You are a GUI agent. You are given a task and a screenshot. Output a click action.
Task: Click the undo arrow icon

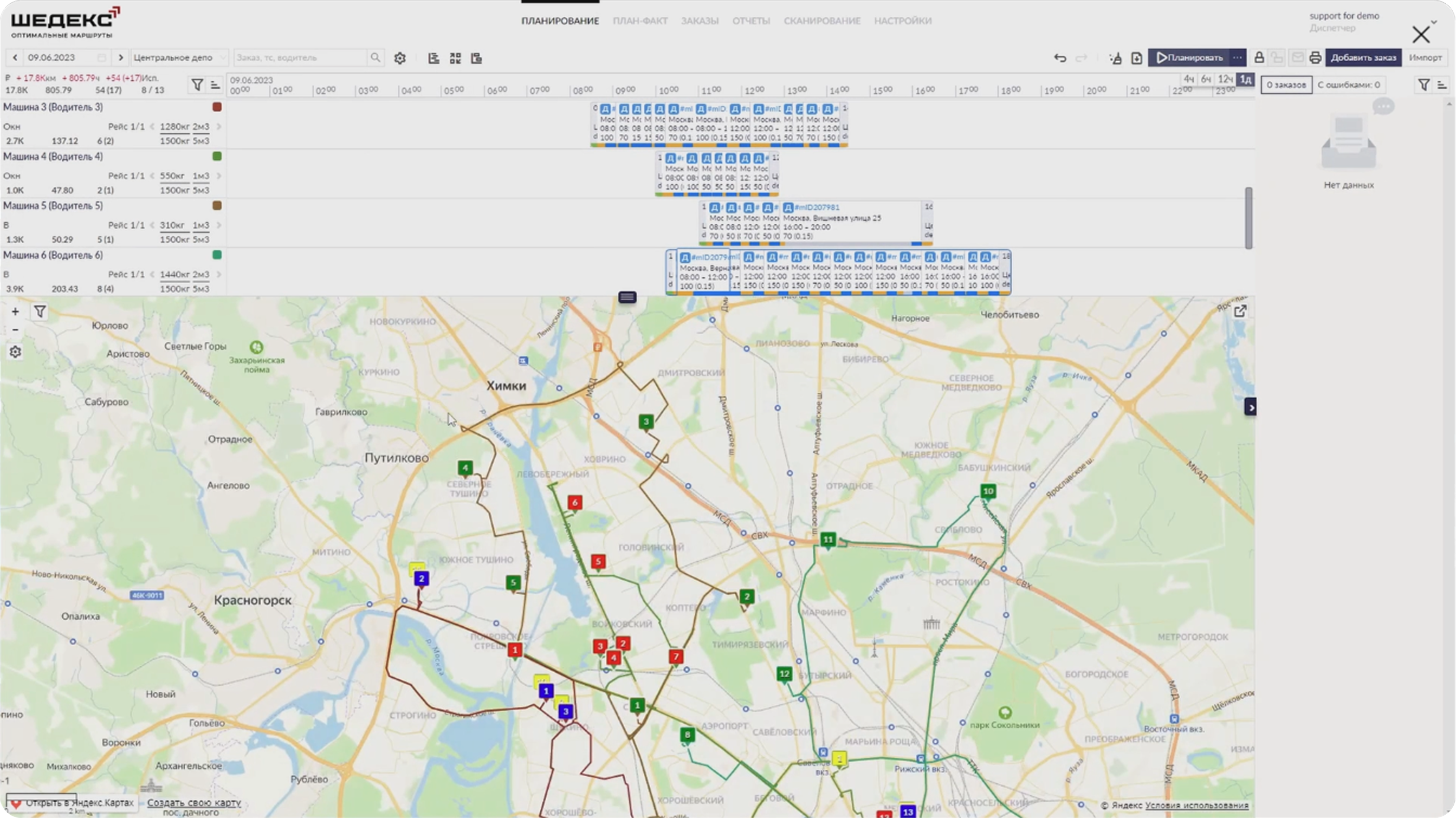pos(1060,57)
